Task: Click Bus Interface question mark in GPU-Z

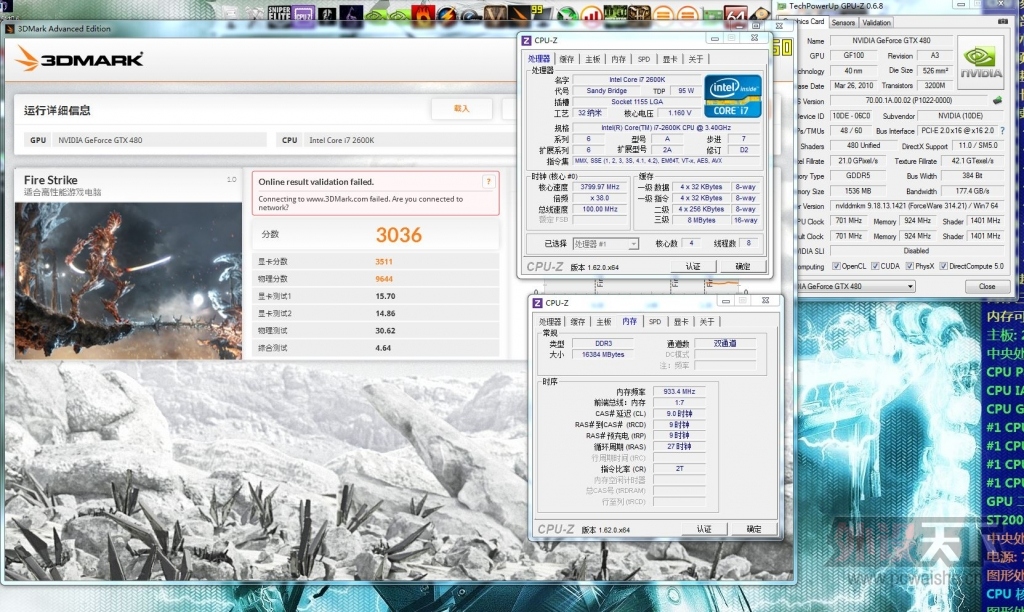Action: (1002, 131)
